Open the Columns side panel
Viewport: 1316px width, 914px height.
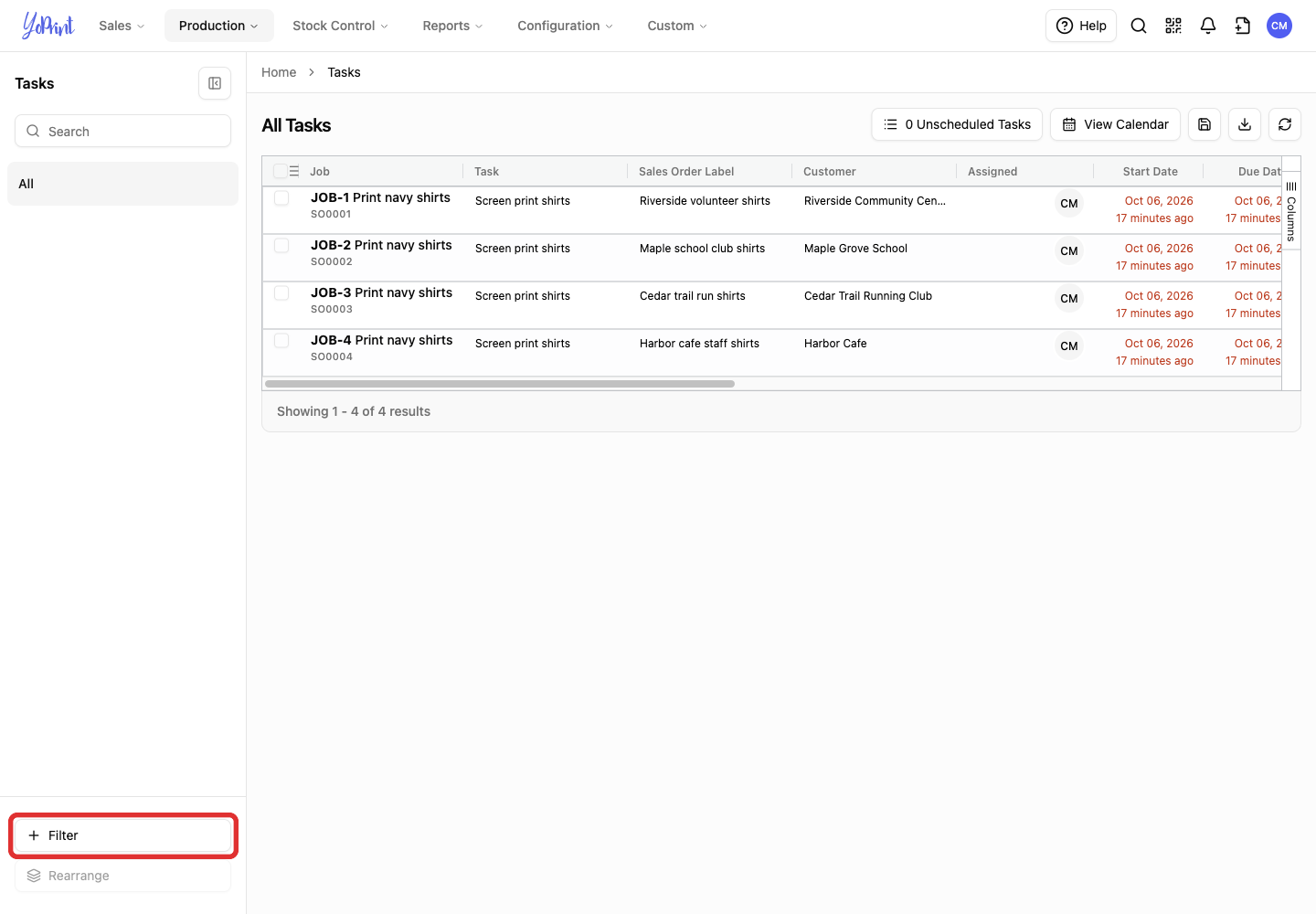pyautogui.click(x=1291, y=211)
